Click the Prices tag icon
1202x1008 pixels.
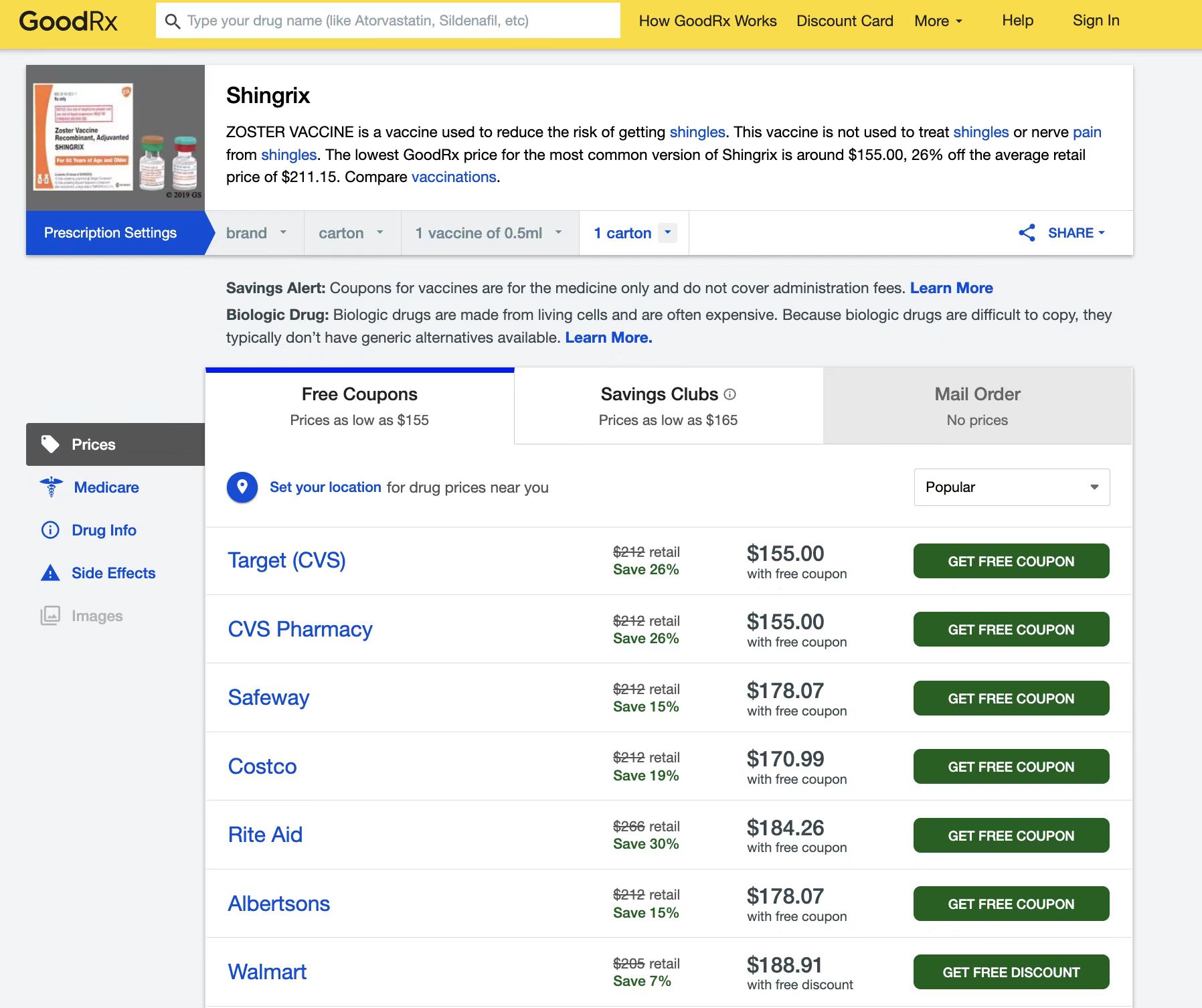[x=50, y=444]
